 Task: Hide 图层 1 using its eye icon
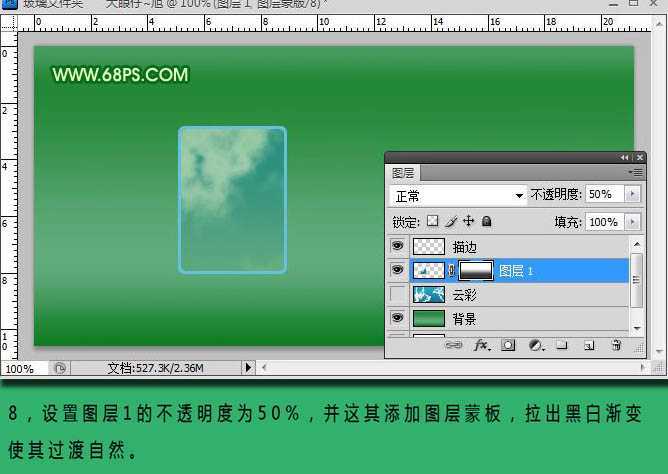point(397,270)
